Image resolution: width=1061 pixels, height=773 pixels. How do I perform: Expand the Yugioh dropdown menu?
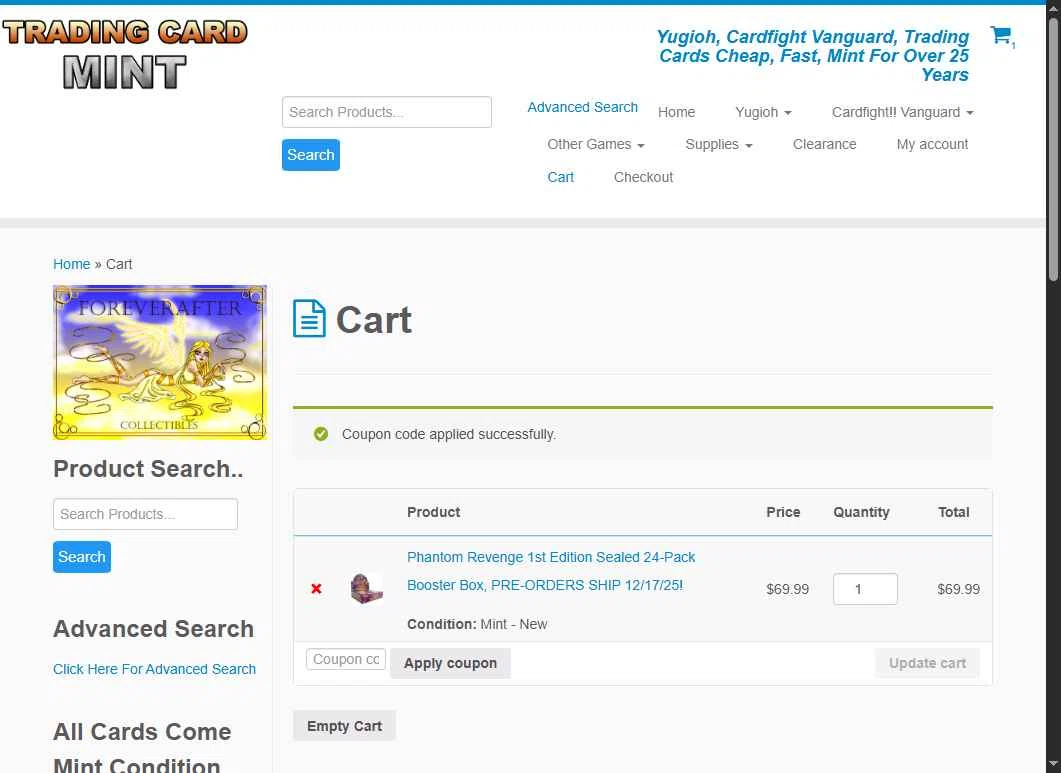(763, 112)
